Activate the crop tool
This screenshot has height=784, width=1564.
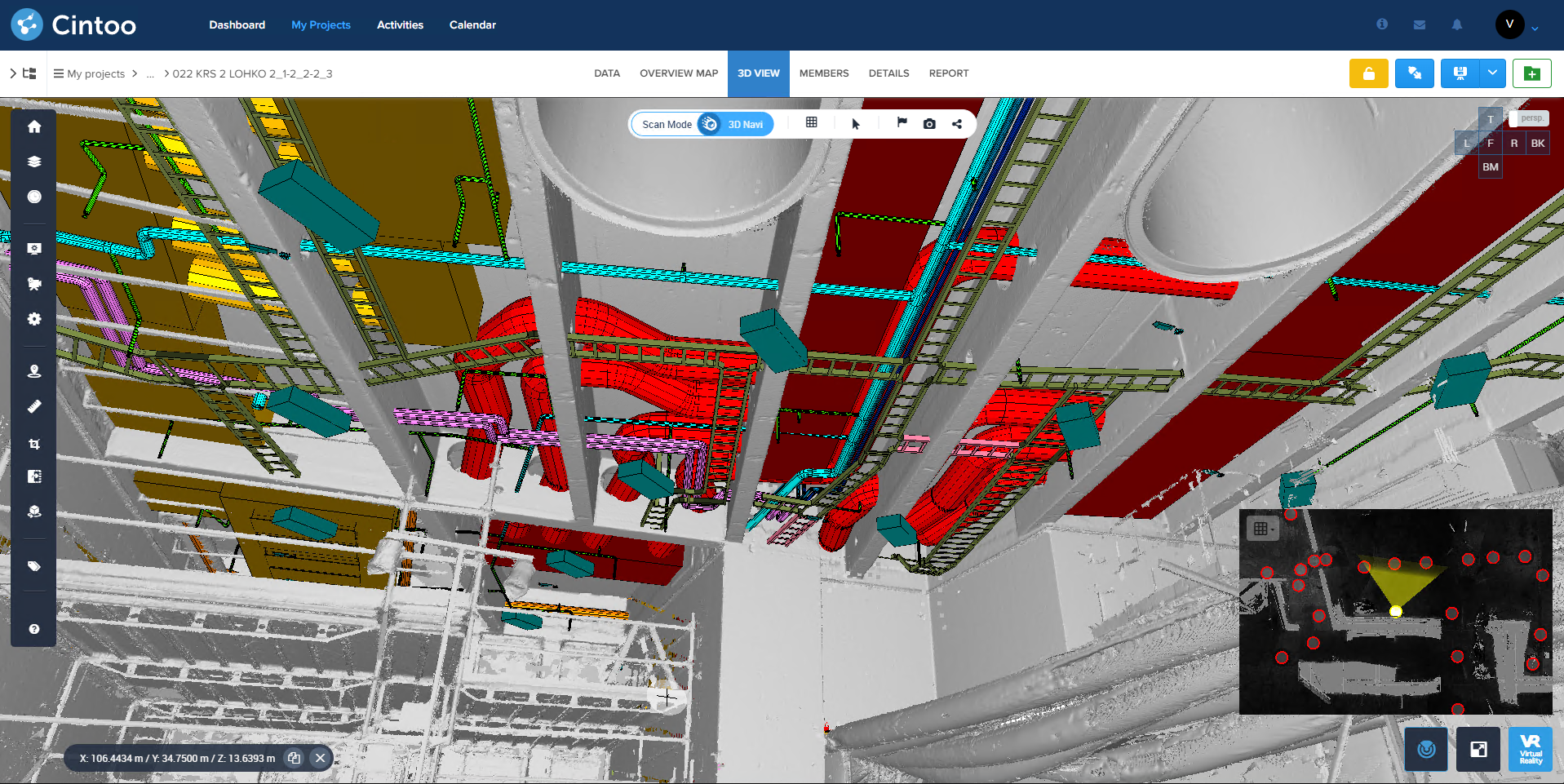34,444
